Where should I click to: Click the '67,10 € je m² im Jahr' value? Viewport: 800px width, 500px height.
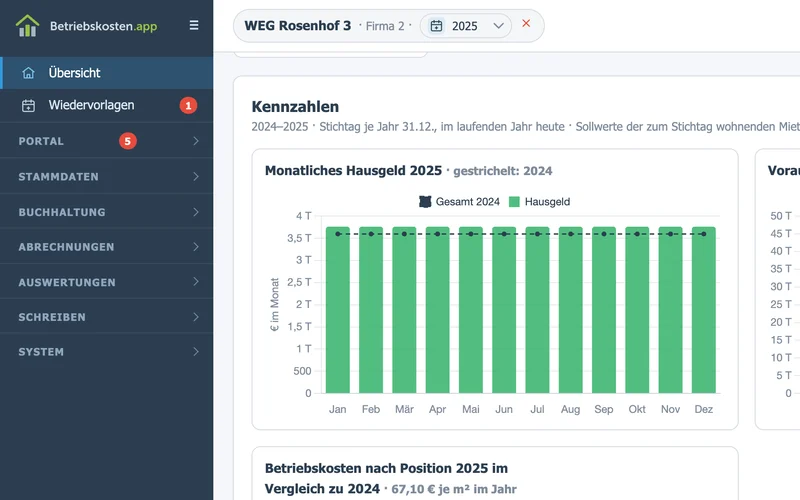pos(454,489)
